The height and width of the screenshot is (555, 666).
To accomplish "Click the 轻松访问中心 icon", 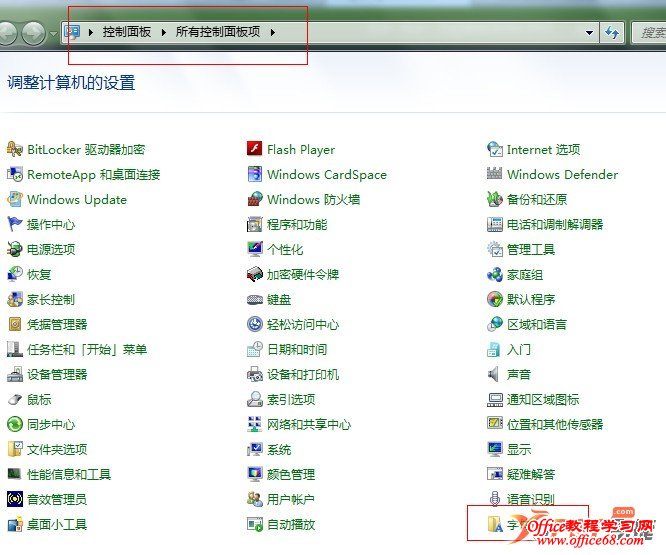I will [255, 324].
